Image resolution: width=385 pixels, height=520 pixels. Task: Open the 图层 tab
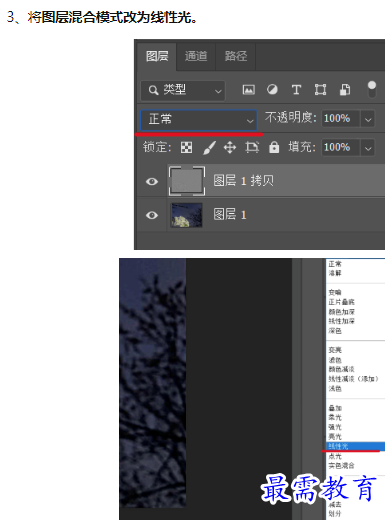click(157, 56)
